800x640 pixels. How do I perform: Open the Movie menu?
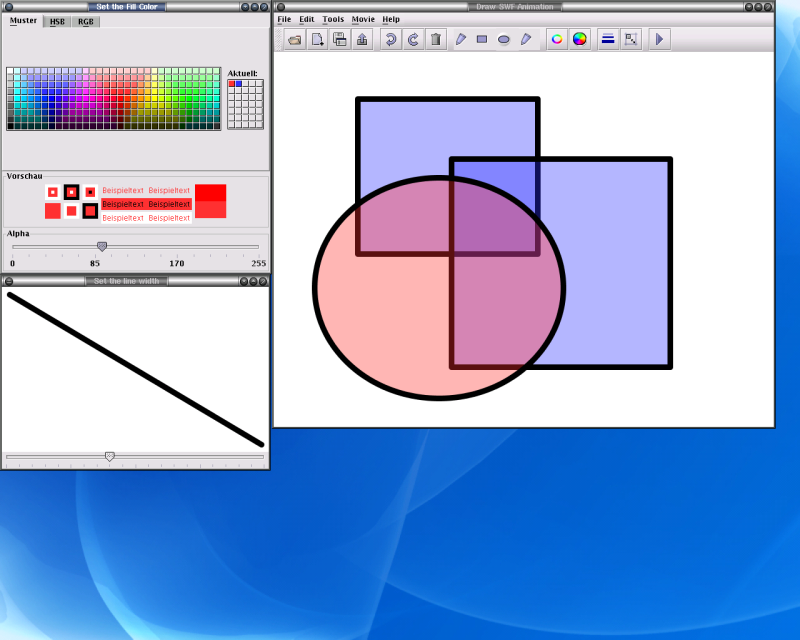(x=363, y=19)
